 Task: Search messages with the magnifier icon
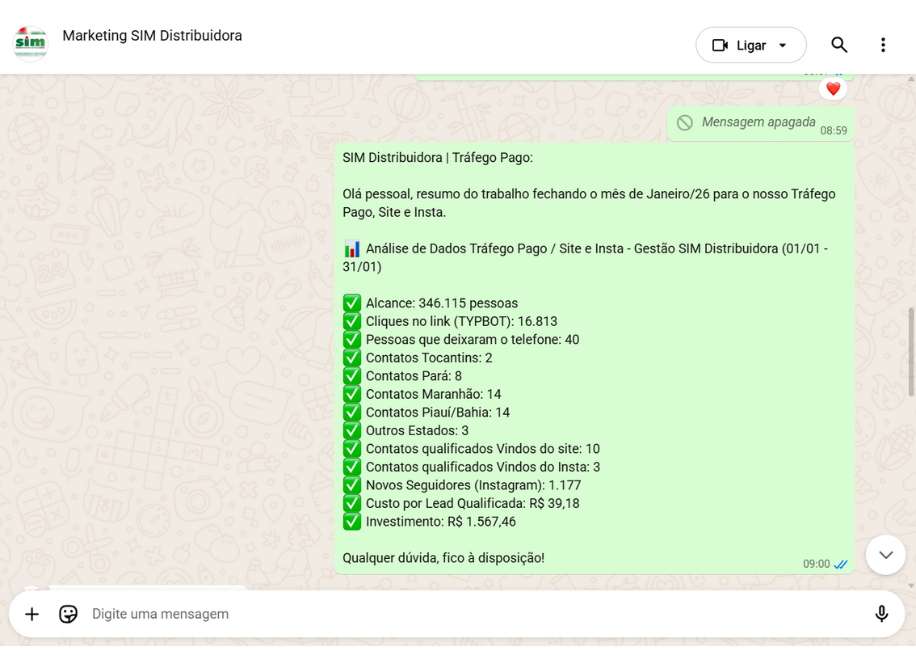(x=839, y=45)
